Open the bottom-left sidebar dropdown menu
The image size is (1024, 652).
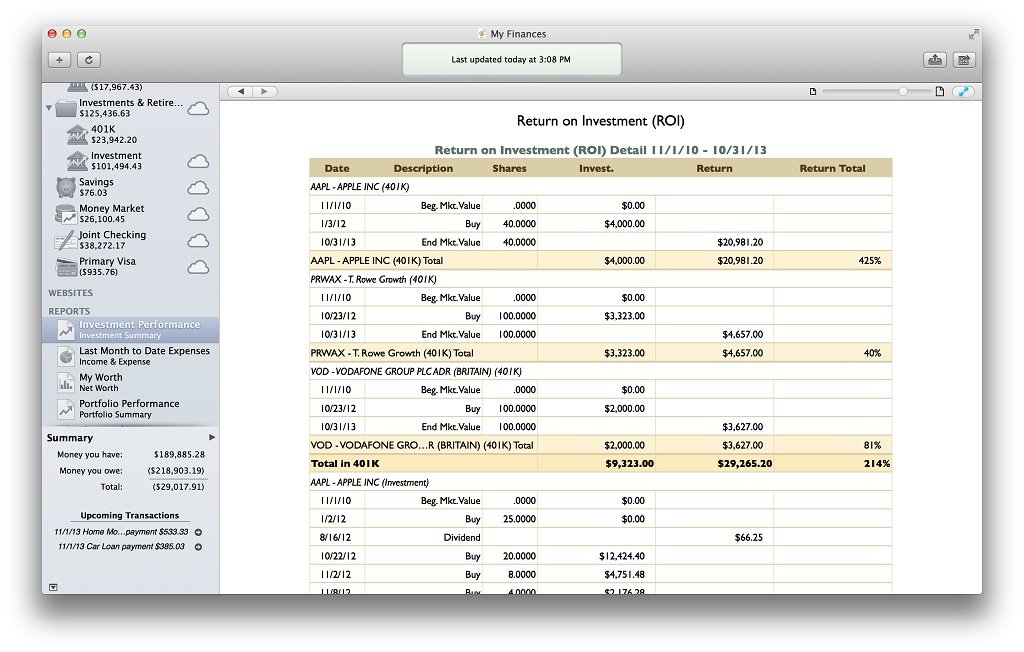tap(52, 587)
